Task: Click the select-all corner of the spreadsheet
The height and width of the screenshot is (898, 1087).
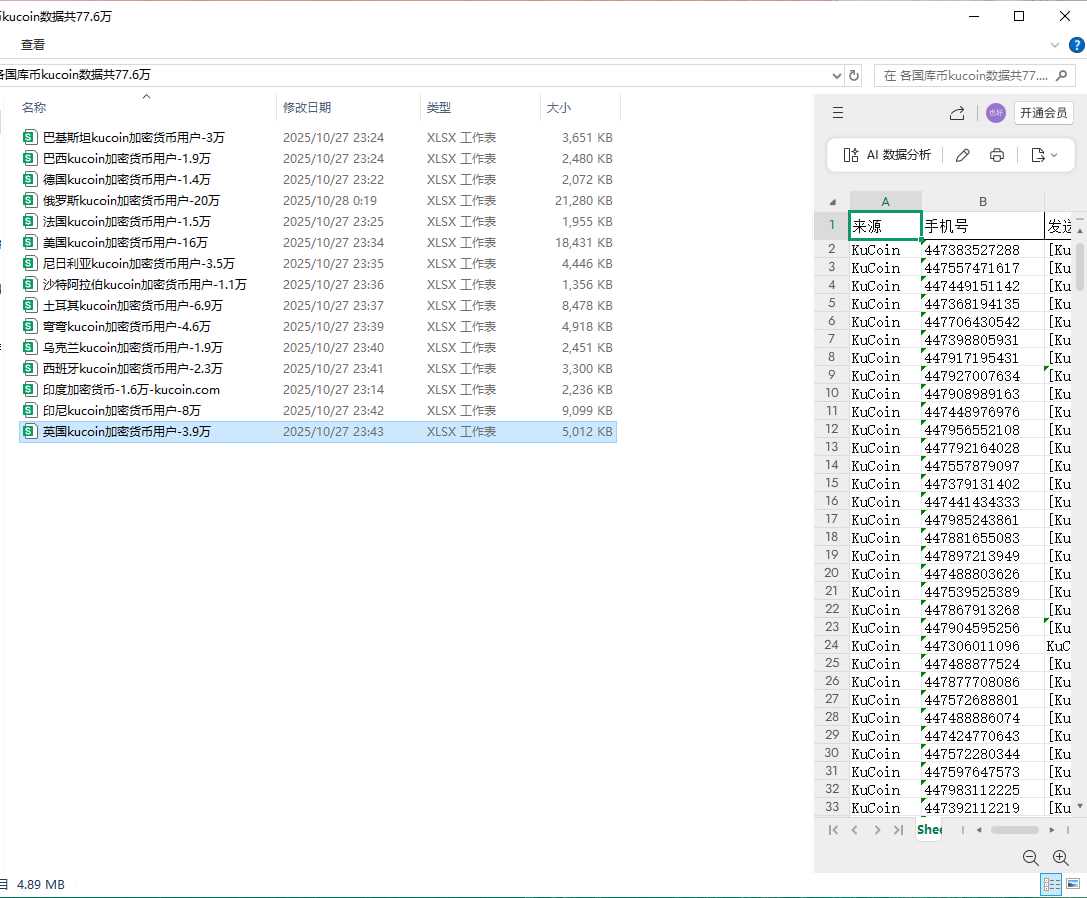Action: pyautogui.click(x=832, y=202)
